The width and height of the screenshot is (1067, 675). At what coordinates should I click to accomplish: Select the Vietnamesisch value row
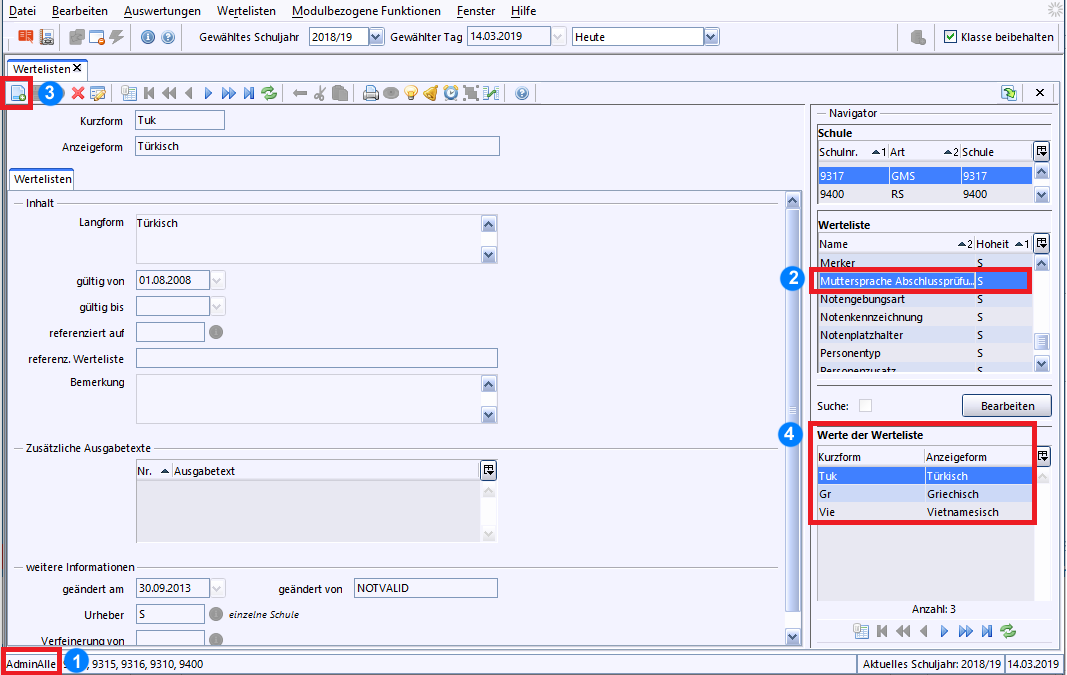(925, 512)
